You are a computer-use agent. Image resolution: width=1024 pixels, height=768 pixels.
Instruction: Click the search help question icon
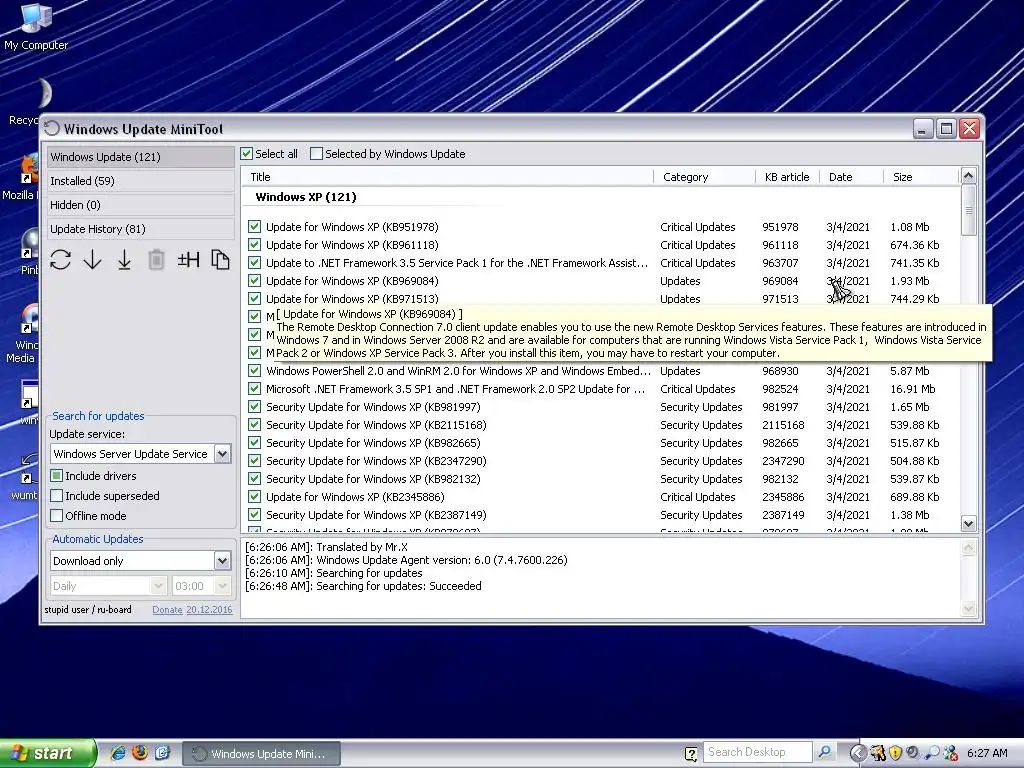[x=691, y=754]
